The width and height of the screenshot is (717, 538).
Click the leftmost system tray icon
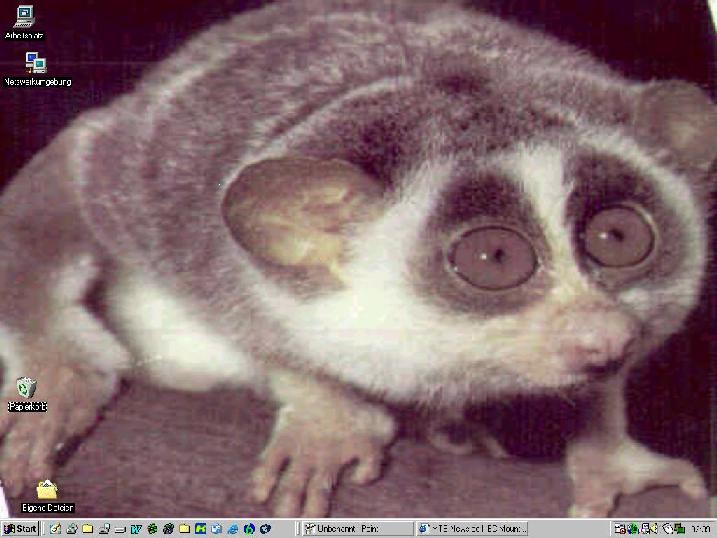tap(620, 528)
